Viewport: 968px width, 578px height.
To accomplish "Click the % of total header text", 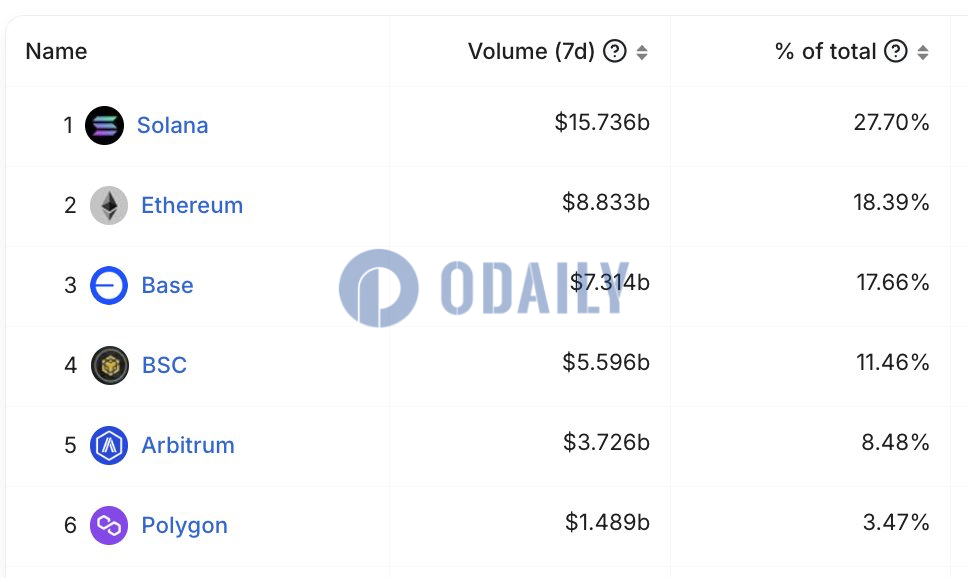I will [x=825, y=51].
